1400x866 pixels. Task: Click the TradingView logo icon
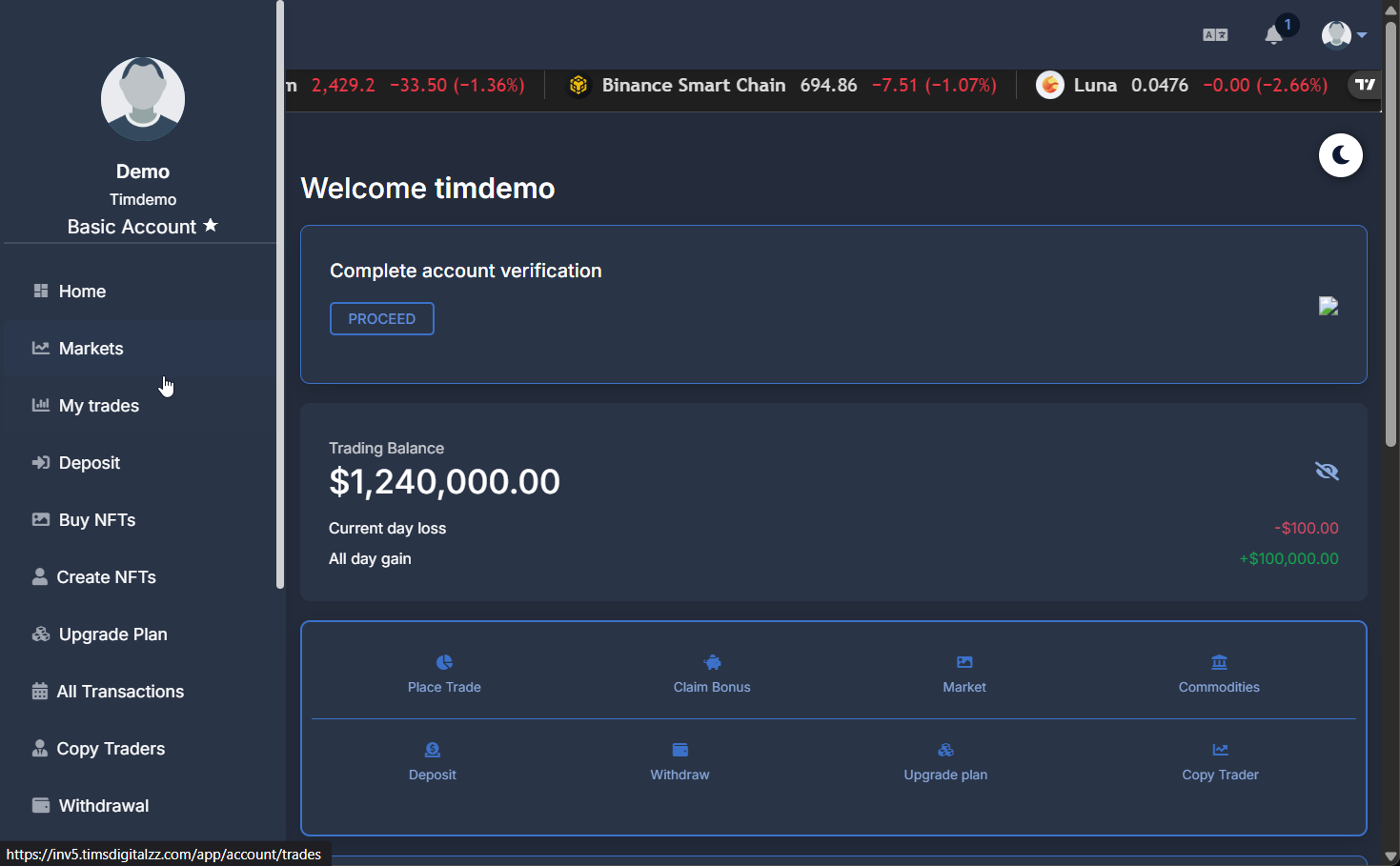(x=1365, y=85)
